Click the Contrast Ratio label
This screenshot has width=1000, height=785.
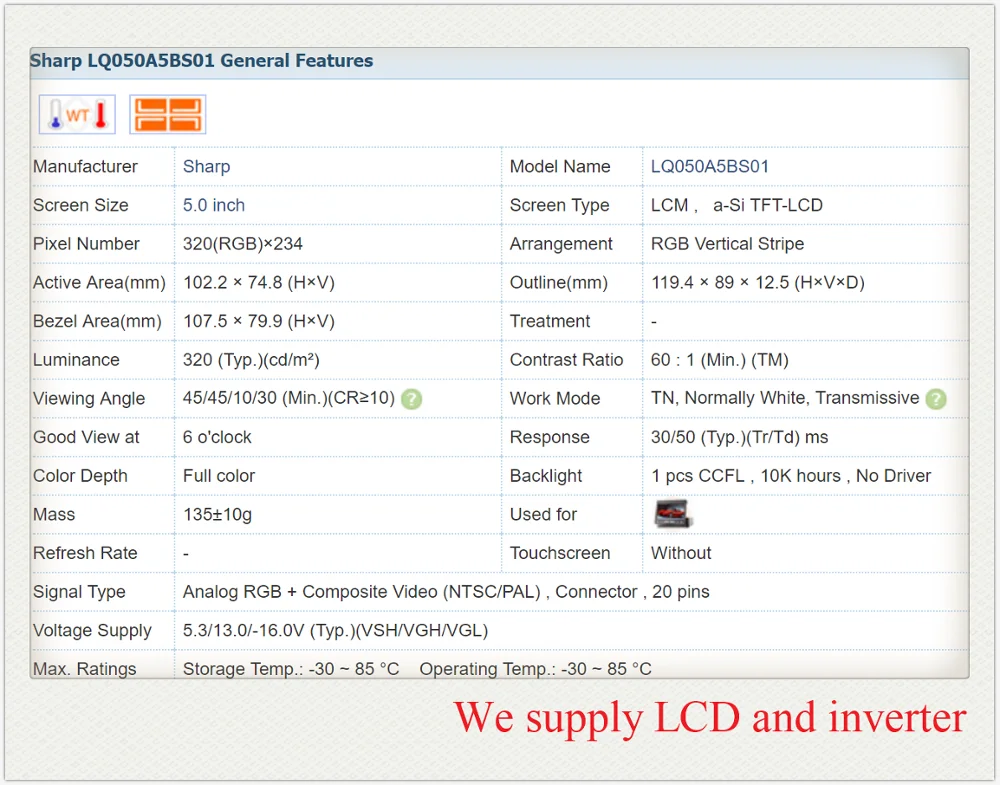pos(566,360)
